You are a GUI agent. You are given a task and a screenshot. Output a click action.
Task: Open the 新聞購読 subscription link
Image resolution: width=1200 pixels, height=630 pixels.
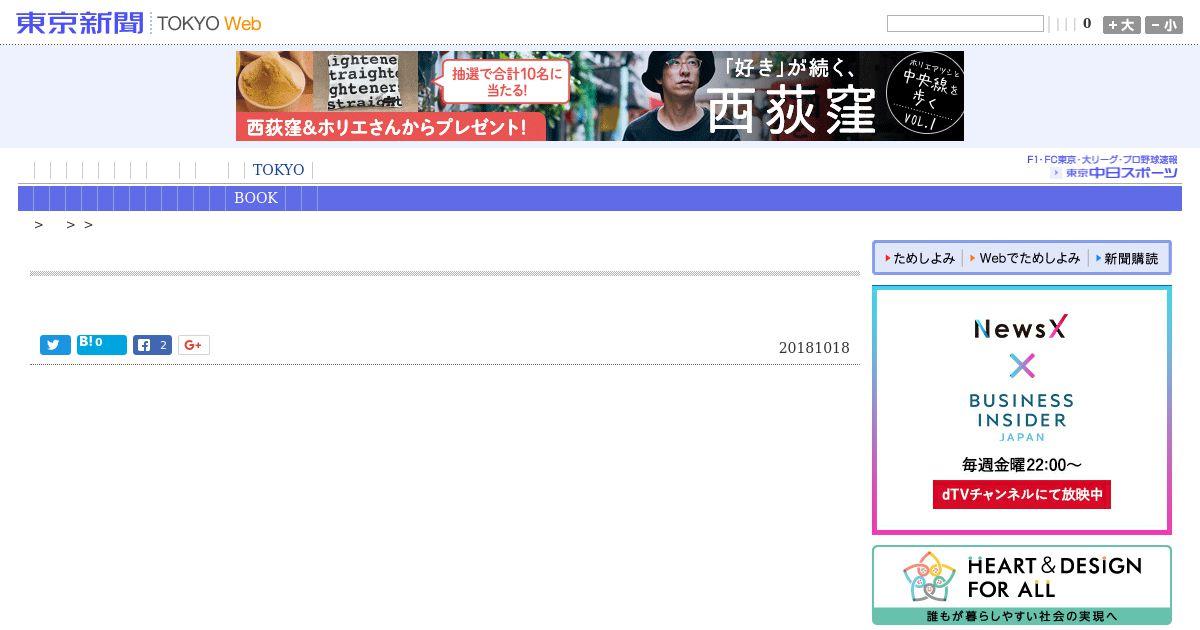pyautogui.click(x=1127, y=258)
